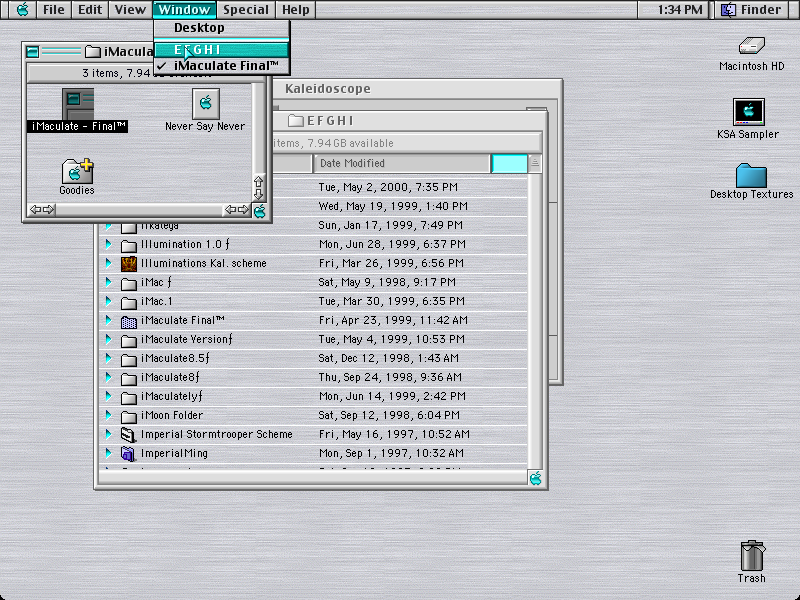The height and width of the screenshot is (600, 800).
Task: Select the Goodies folder icon
Action: pyautogui.click(x=77, y=171)
